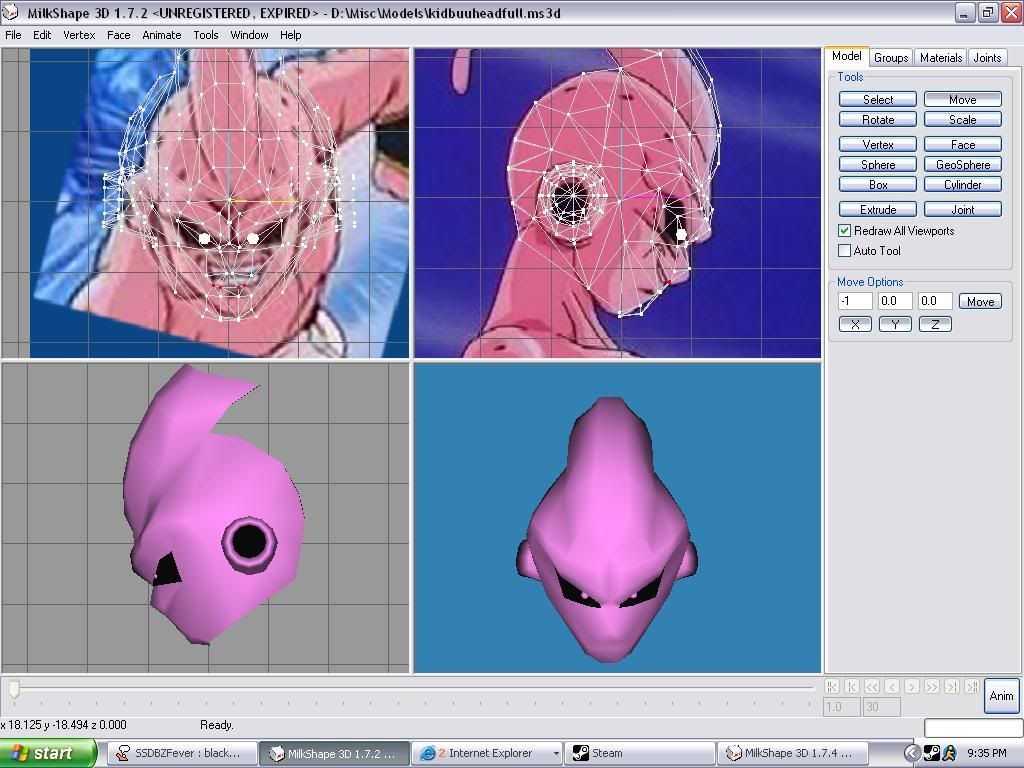The height and width of the screenshot is (768, 1024).
Task: Toggle the X axis constraint button
Action: [x=855, y=325]
